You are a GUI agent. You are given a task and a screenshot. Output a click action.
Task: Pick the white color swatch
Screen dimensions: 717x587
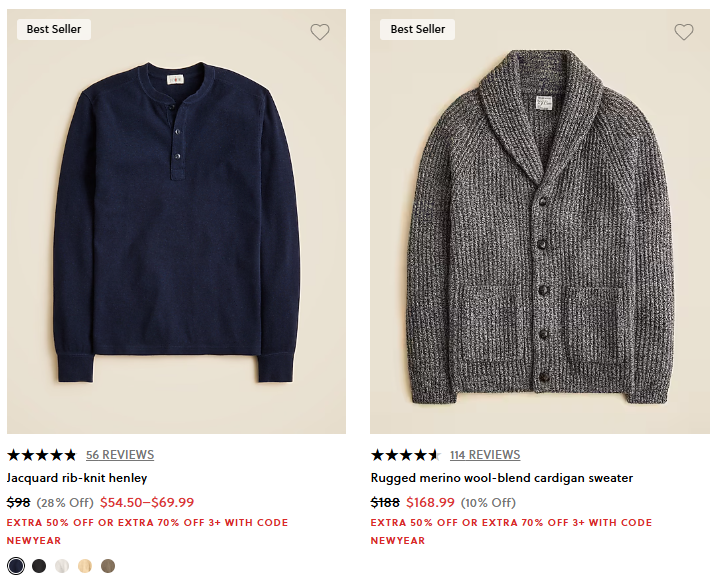[x=62, y=566]
